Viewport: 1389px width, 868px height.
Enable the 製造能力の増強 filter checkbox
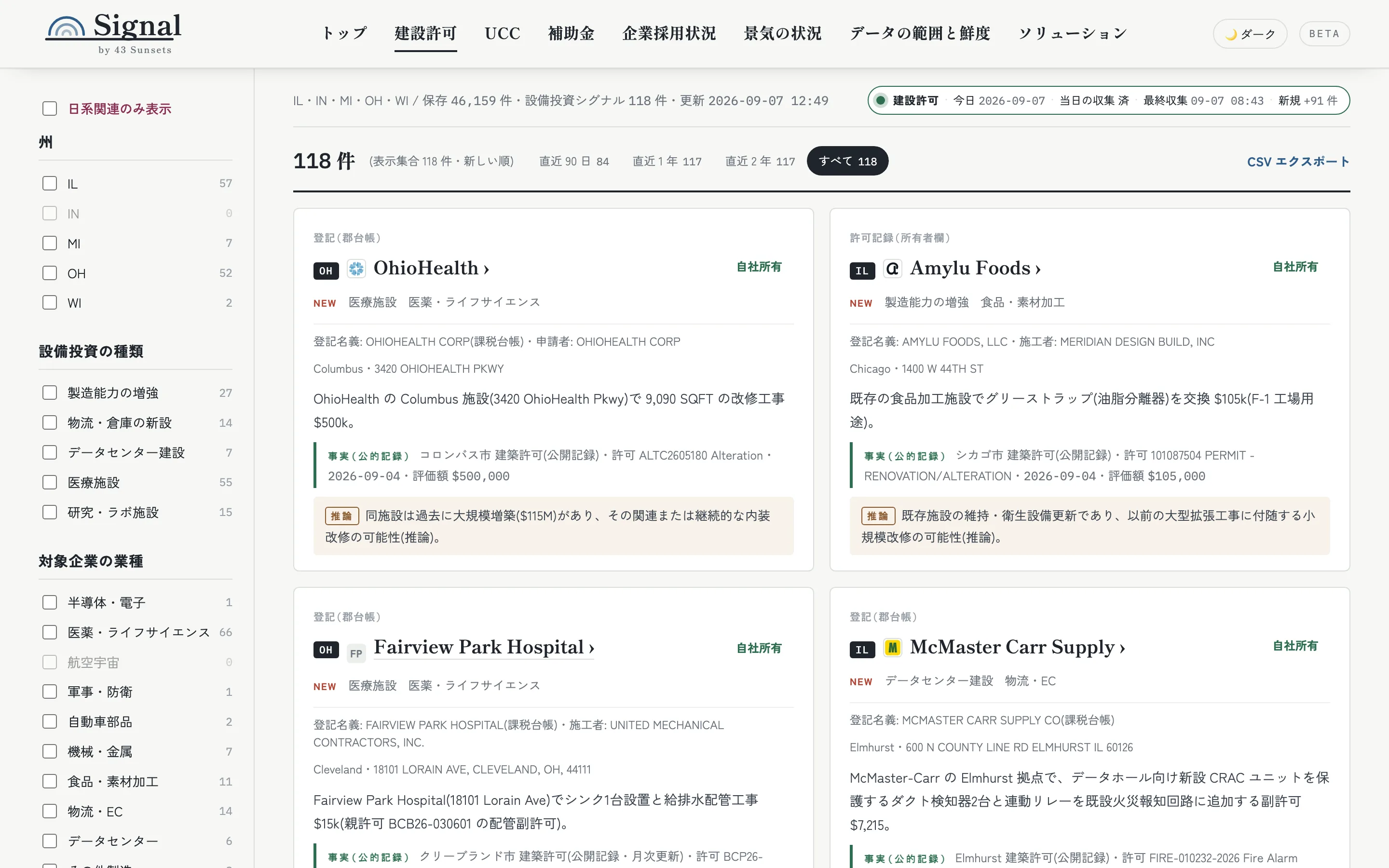(x=50, y=393)
